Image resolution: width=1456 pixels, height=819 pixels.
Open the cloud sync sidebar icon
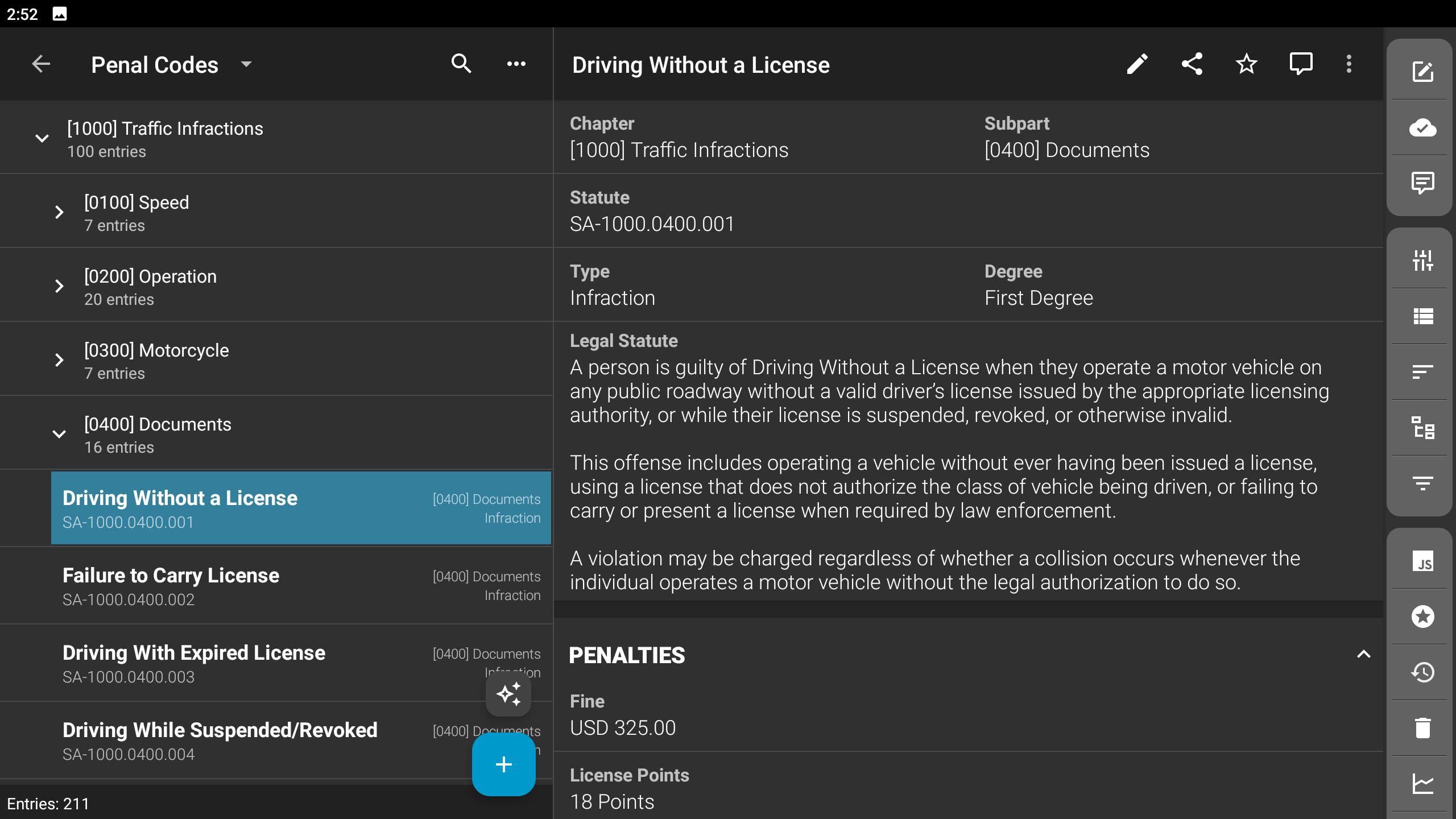pyautogui.click(x=1422, y=127)
